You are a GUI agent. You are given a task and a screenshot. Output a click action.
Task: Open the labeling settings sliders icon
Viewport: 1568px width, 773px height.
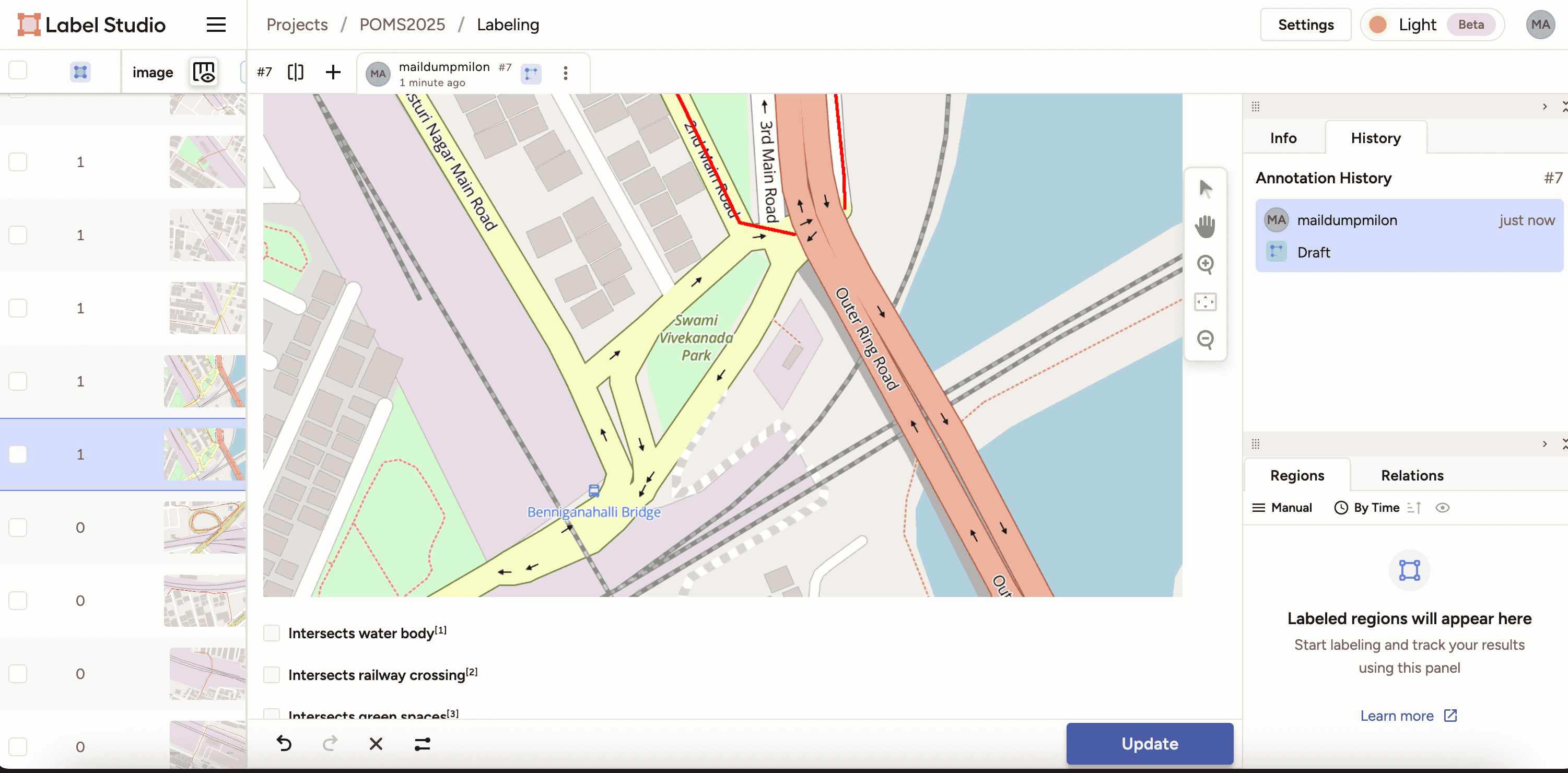(422, 743)
